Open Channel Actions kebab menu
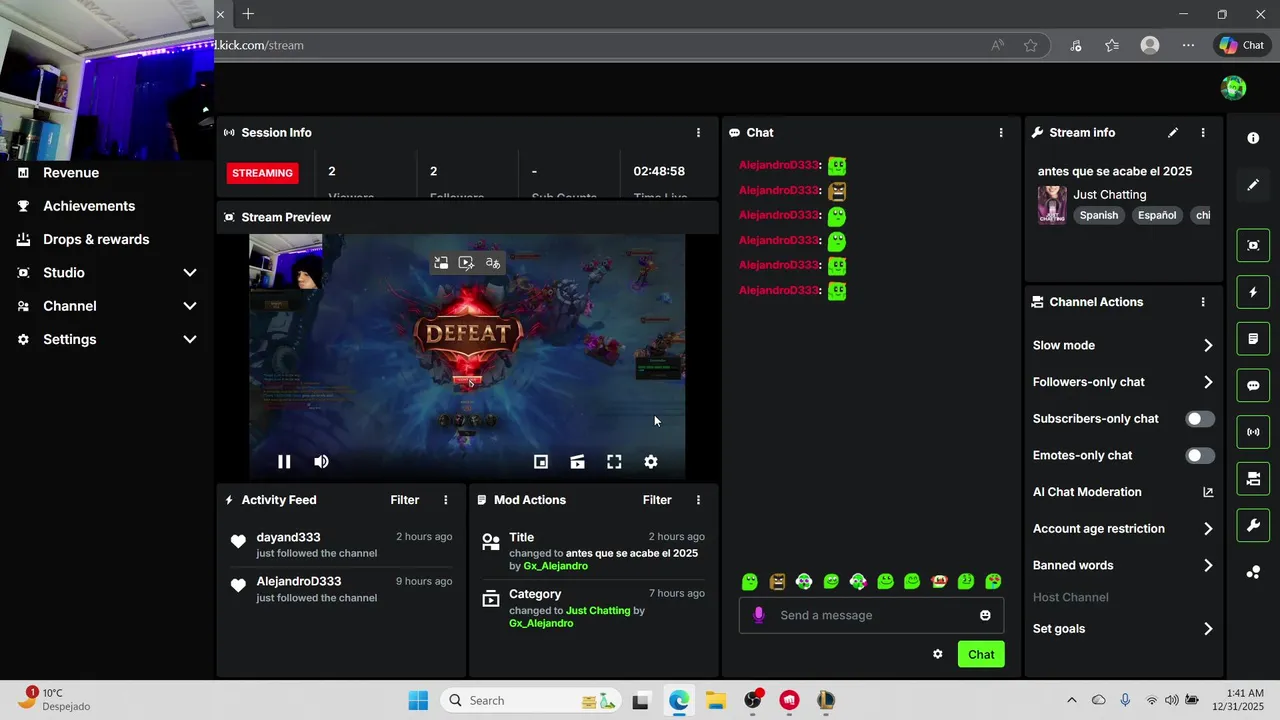 (1203, 302)
